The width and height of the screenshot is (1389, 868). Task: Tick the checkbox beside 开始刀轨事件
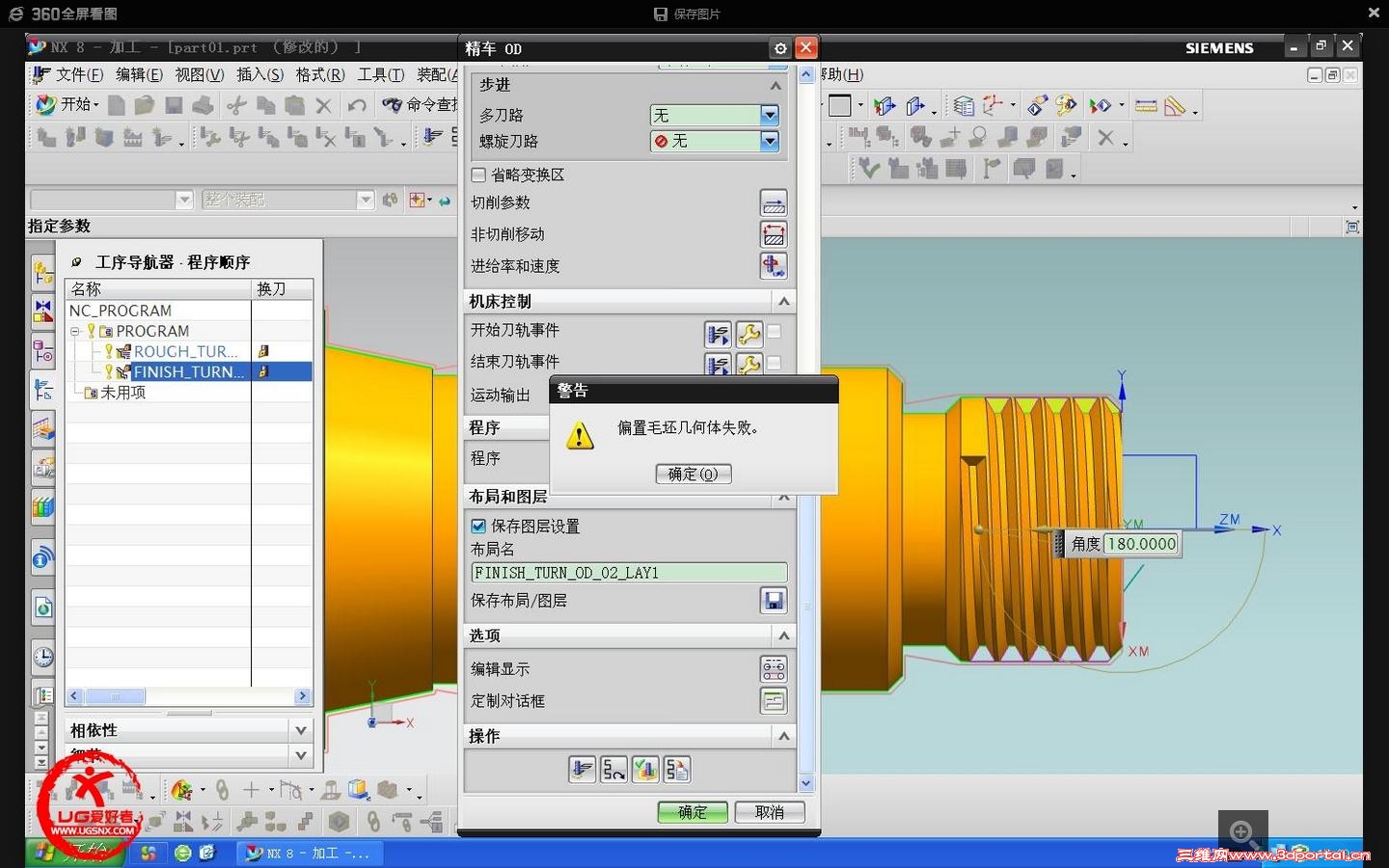point(774,332)
